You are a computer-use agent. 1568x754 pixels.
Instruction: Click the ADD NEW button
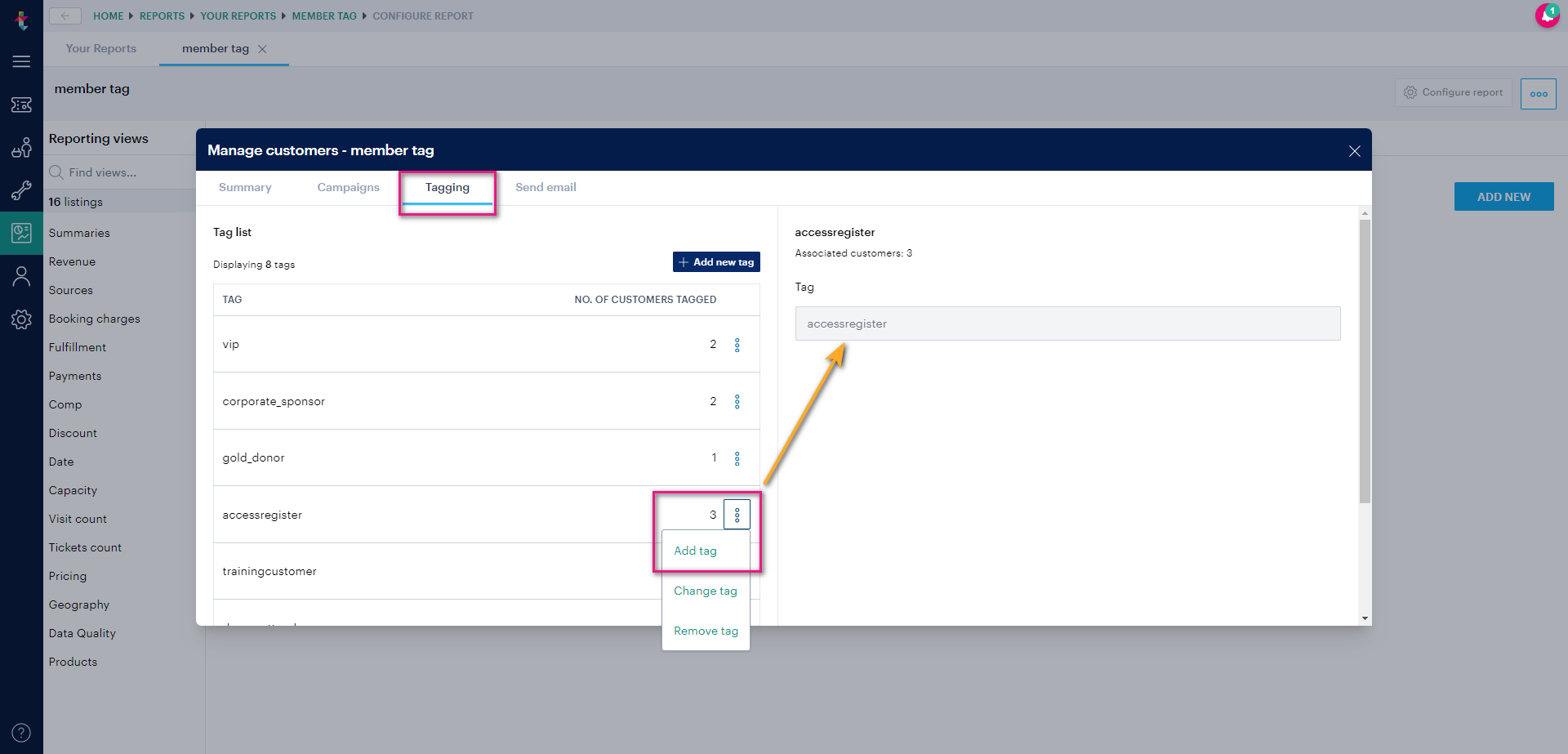coord(1503,197)
